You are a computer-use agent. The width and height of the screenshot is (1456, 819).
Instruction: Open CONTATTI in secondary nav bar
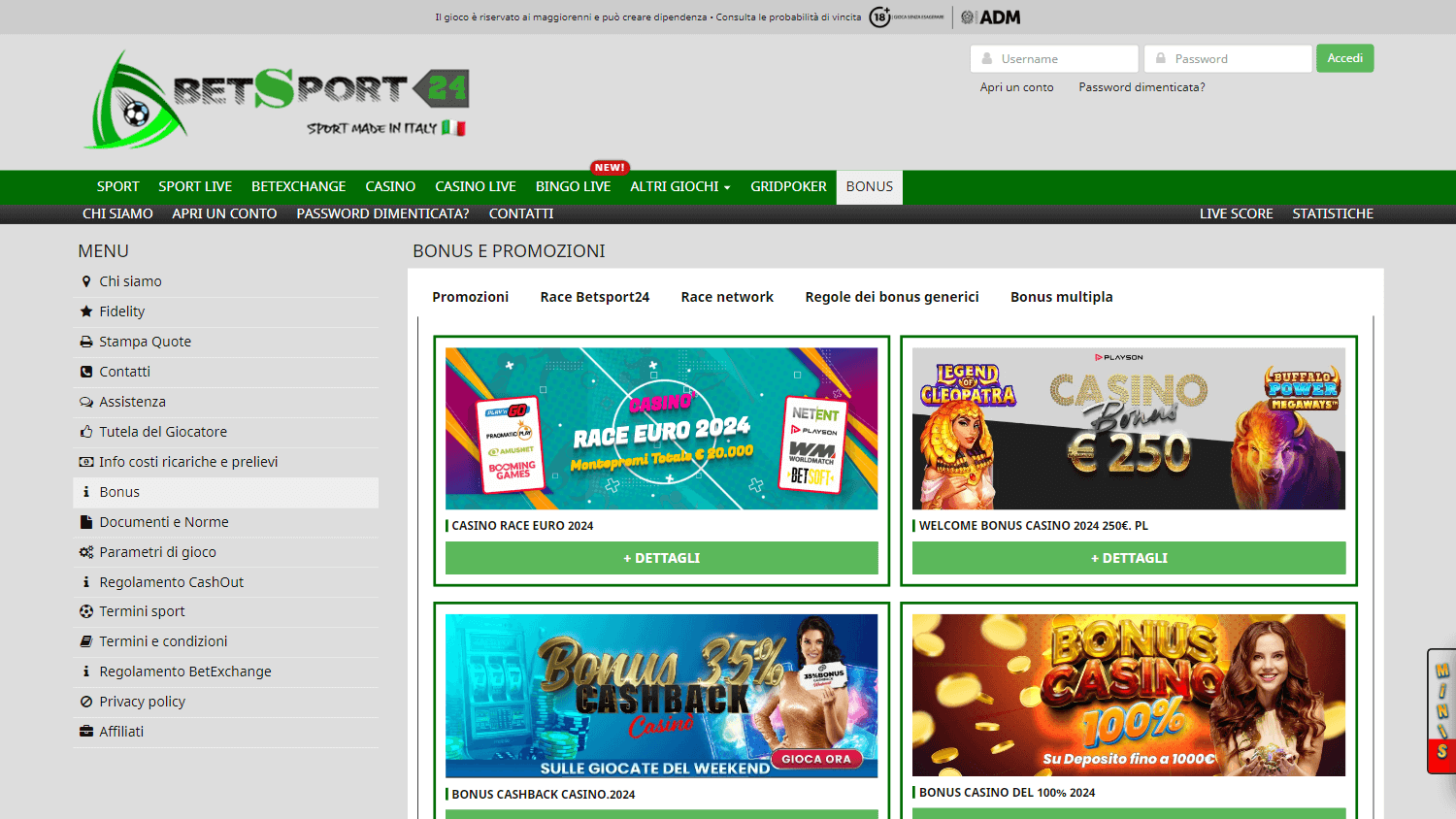521,213
